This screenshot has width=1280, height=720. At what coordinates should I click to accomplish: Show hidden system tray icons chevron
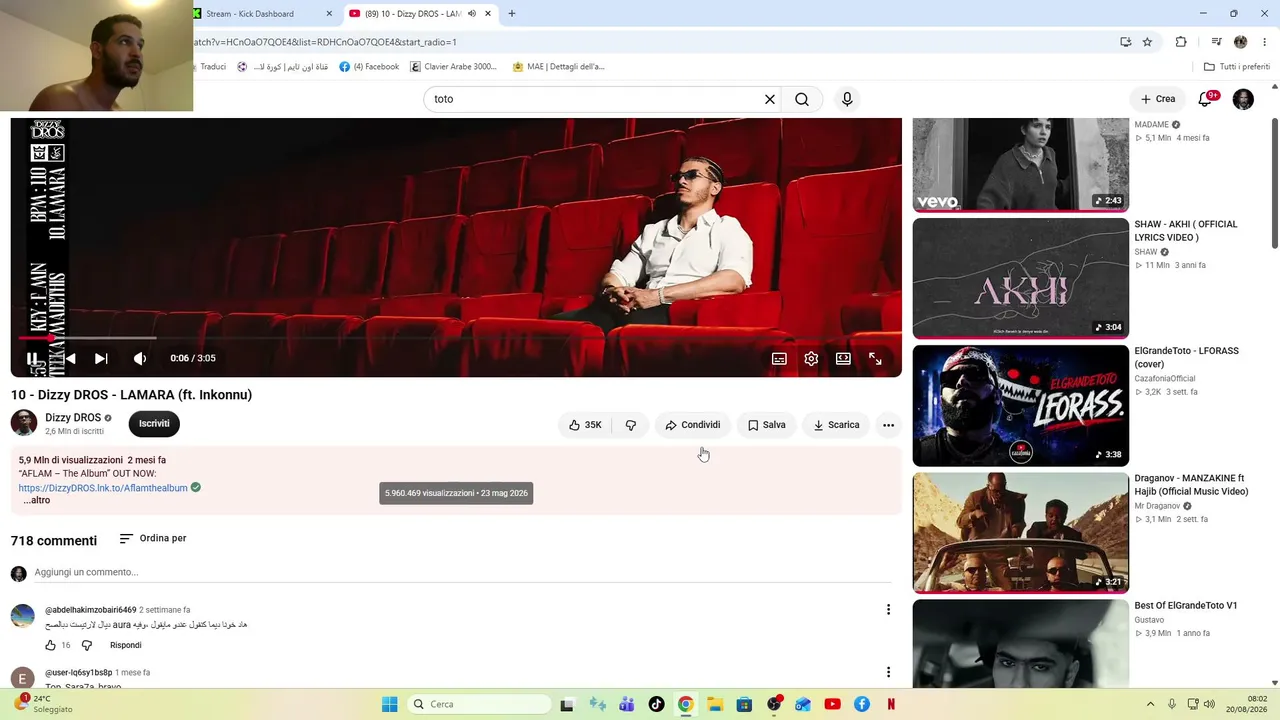click(1150, 704)
